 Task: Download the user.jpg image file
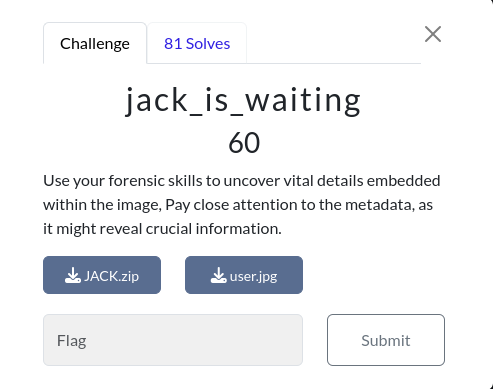click(x=244, y=275)
